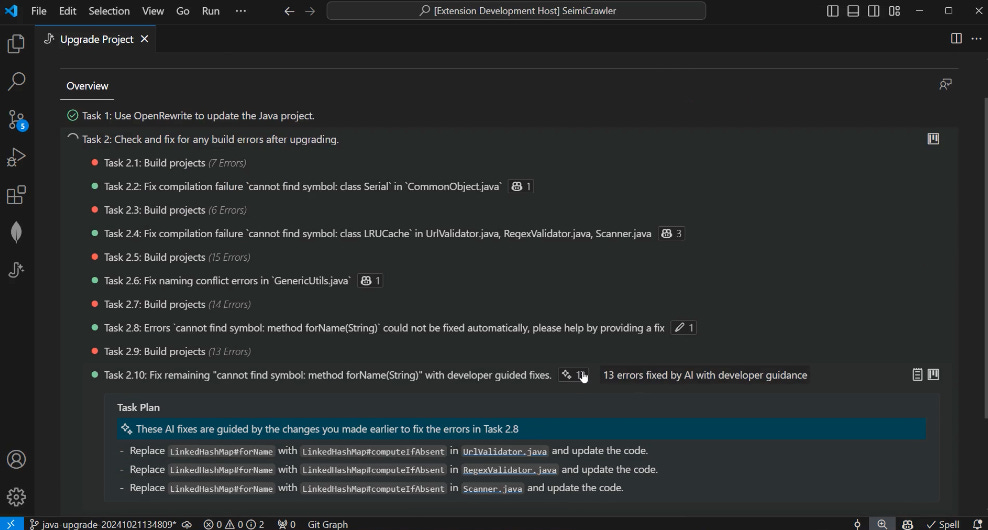The width and height of the screenshot is (988, 530).
Task: Open the View menu
Action: coord(152,11)
